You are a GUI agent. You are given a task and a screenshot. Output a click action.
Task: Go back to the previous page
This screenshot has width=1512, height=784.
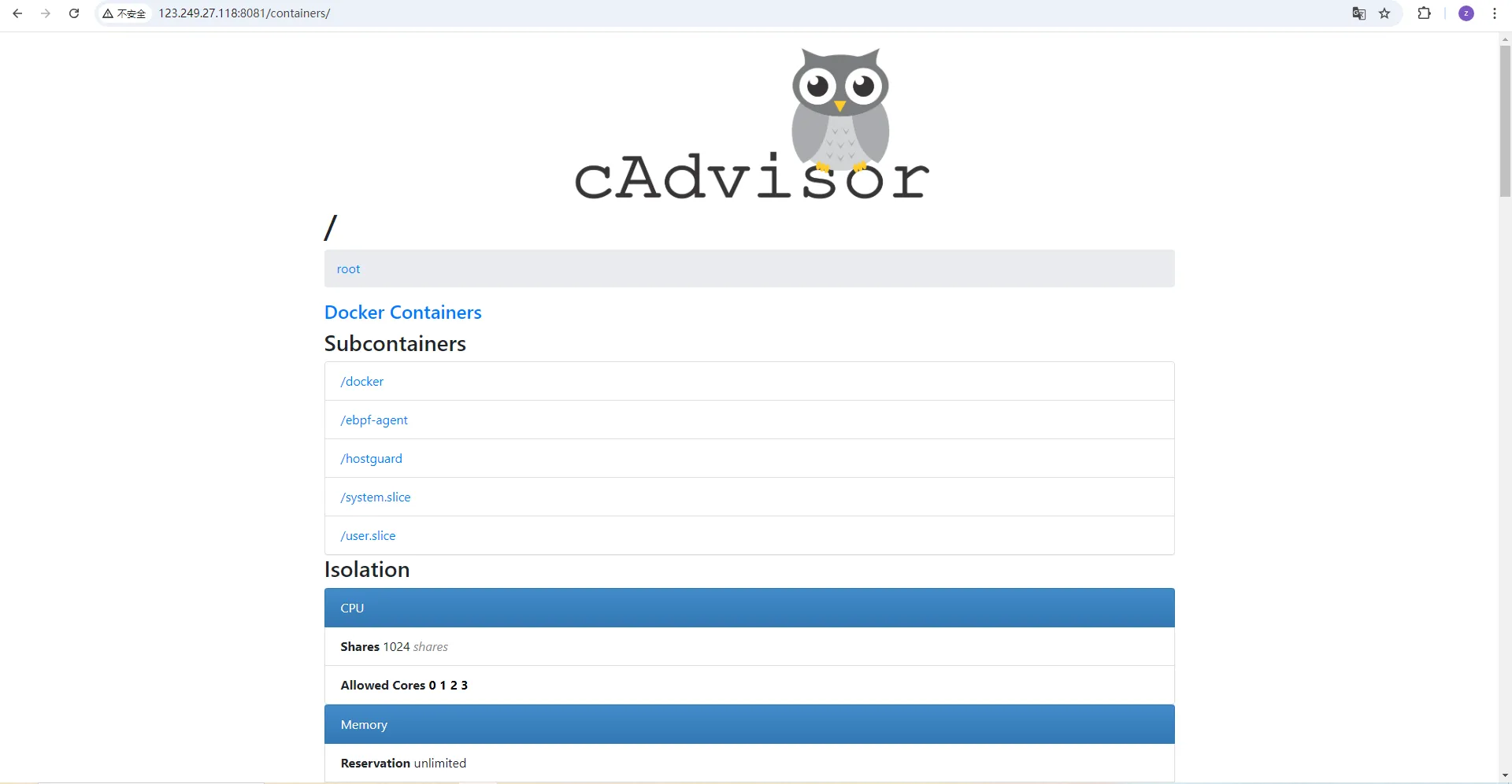pos(17,13)
